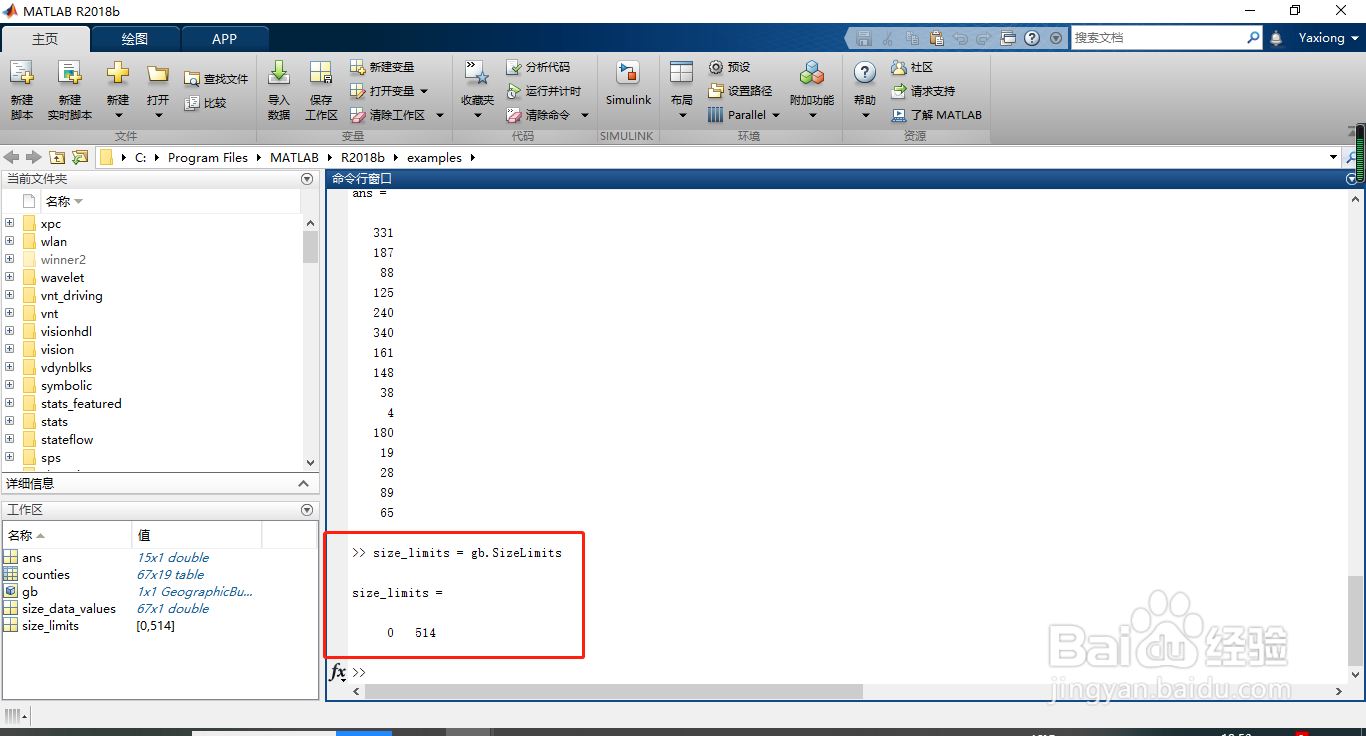Click Set Path (设置路径)
The width and height of the screenshot is (1366, 736).
pos(740,91)
